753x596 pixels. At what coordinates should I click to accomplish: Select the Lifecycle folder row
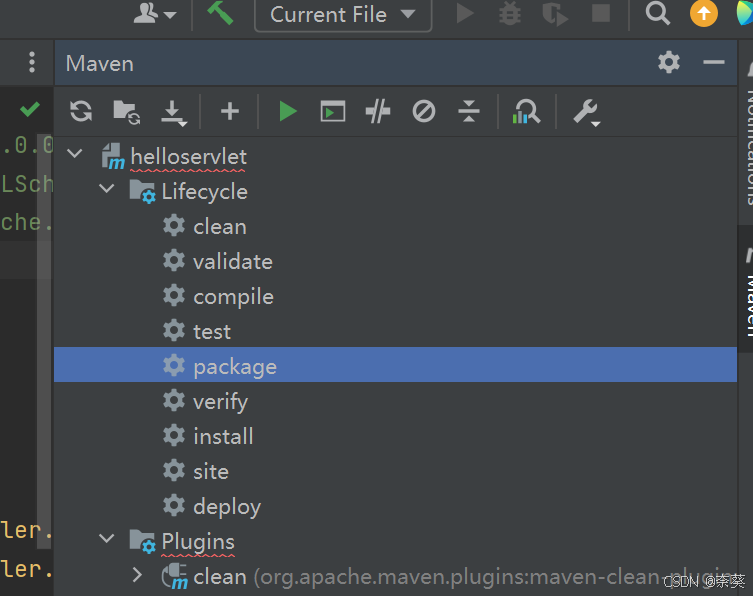tap(395, 192)
